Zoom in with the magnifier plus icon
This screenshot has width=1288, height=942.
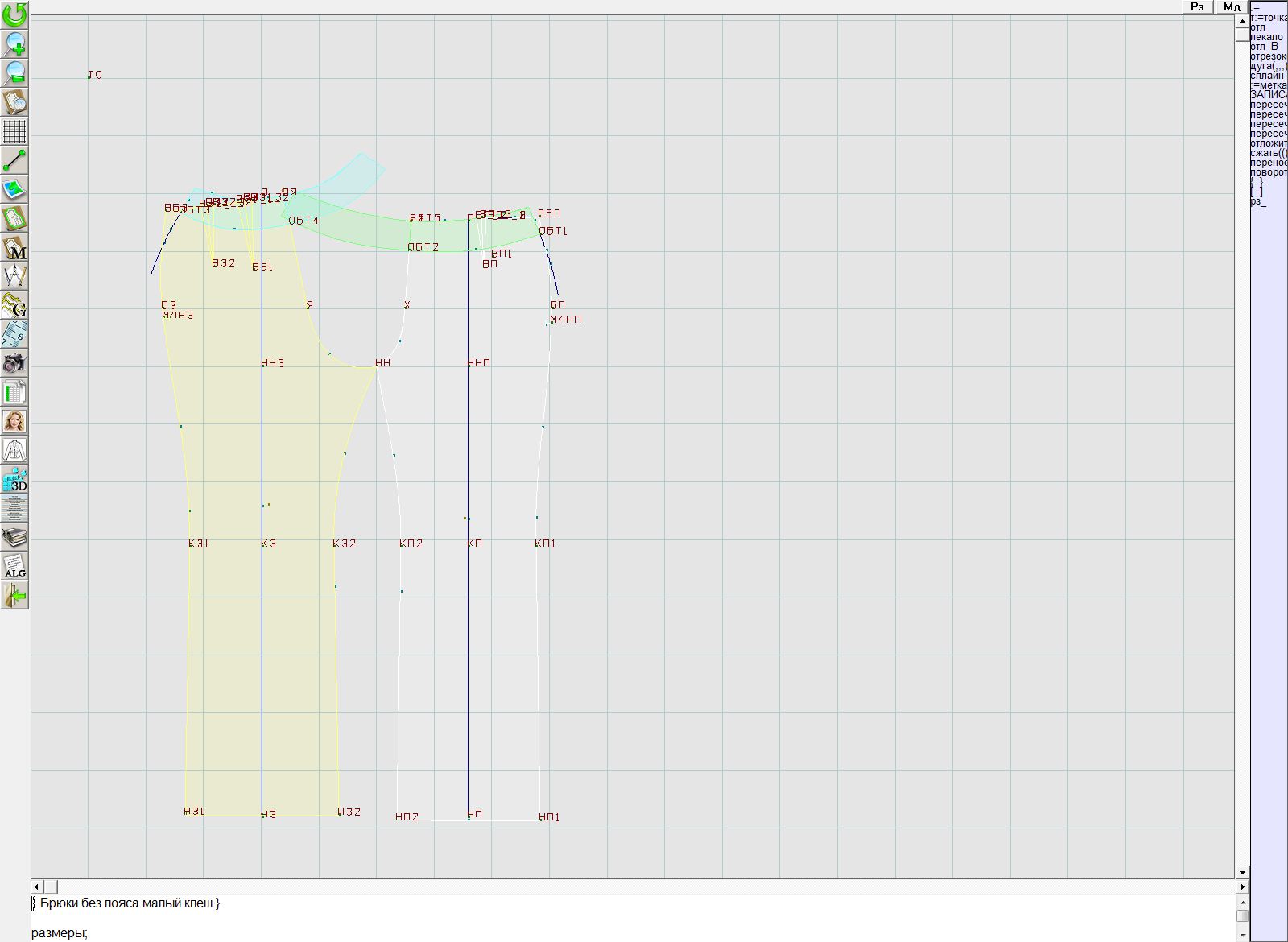click(14, 43)
